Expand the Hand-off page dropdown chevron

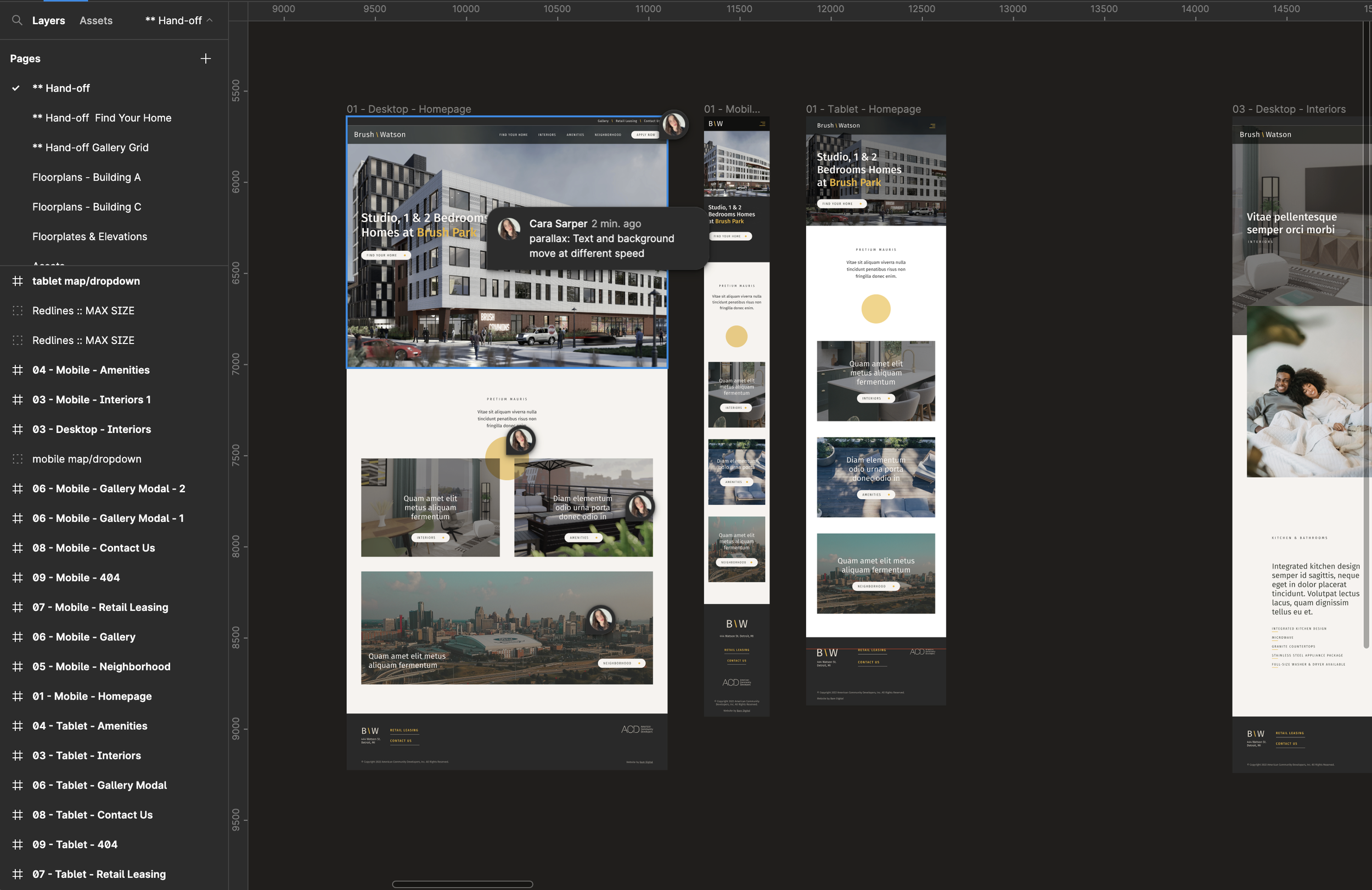(x=210, y=20)
